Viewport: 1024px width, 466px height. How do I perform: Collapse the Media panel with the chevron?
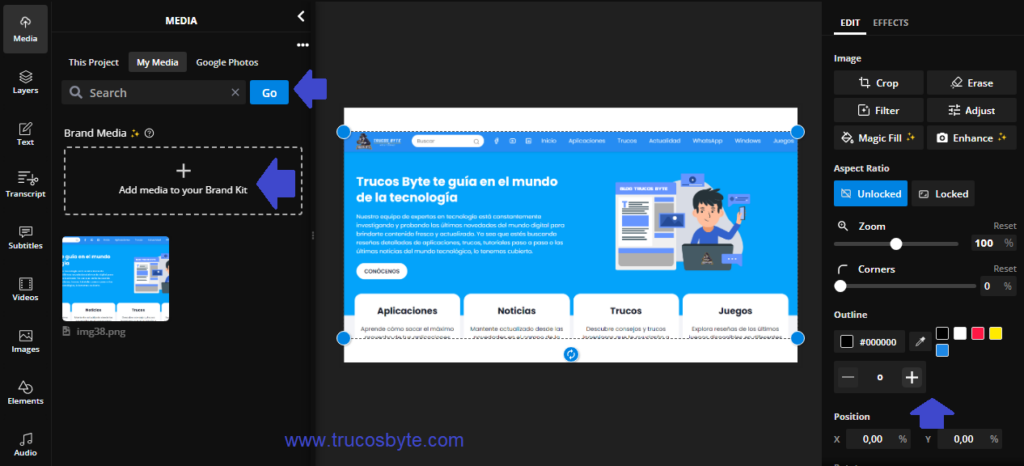300,16
